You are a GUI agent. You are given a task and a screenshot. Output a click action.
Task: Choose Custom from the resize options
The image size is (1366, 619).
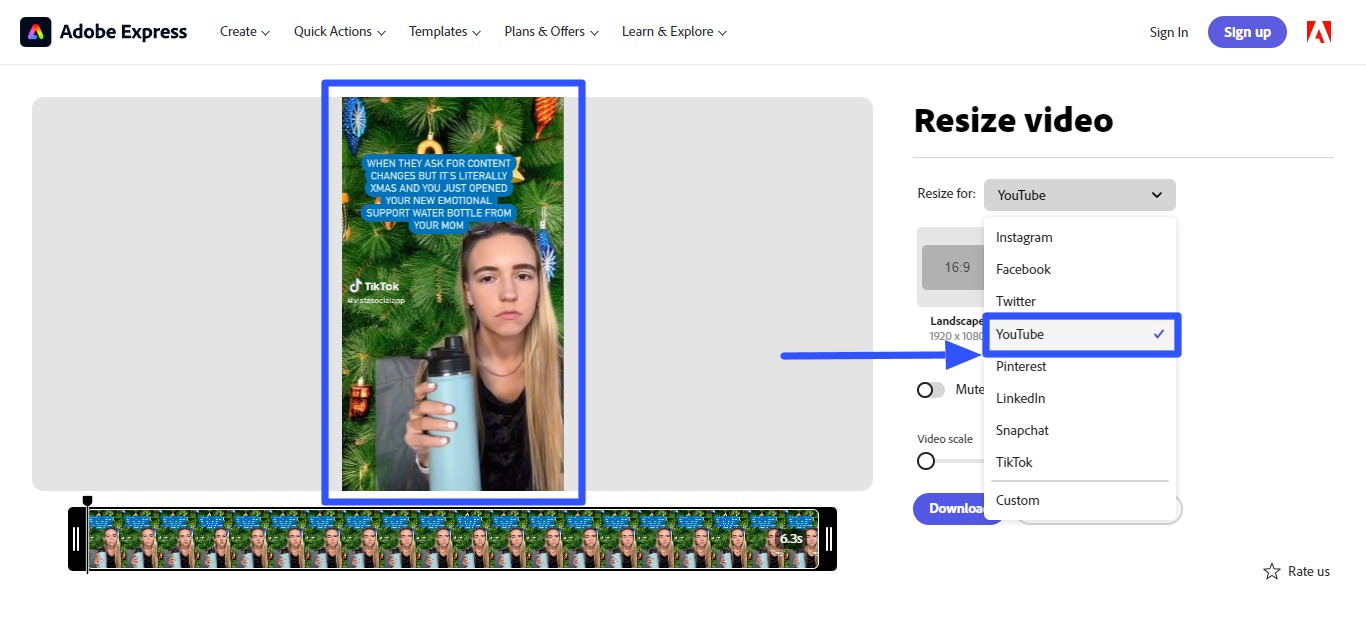click(1017, 500)
